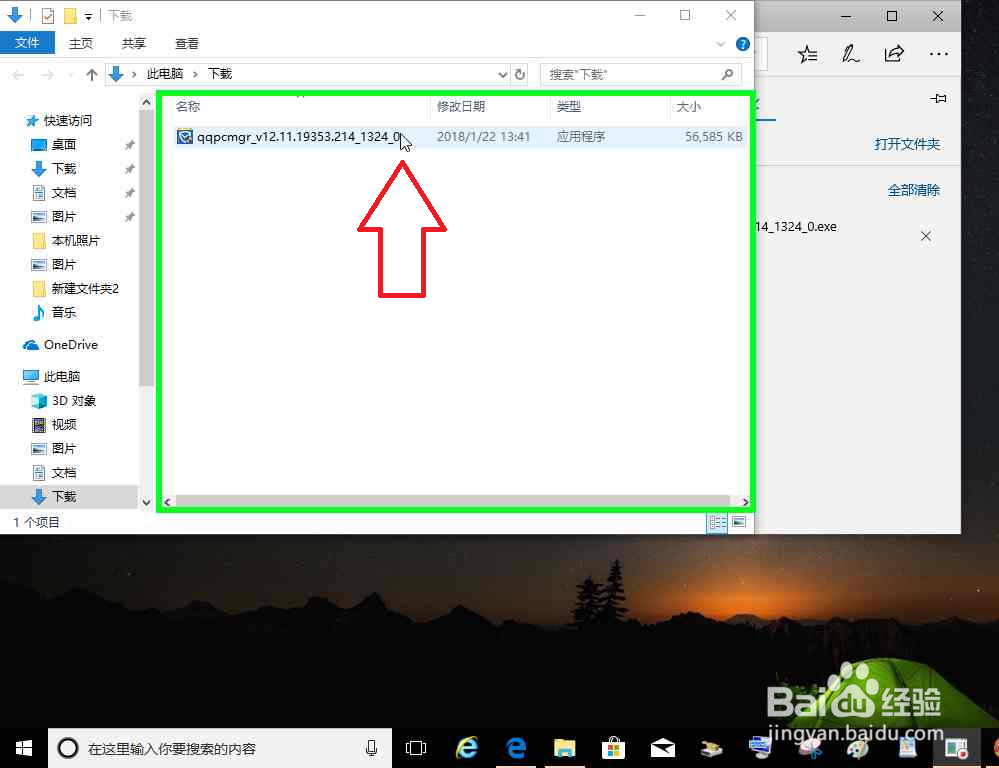The image size is (999, 768).
Task: Refresh the 下载 folder
Action: point(520,75)
